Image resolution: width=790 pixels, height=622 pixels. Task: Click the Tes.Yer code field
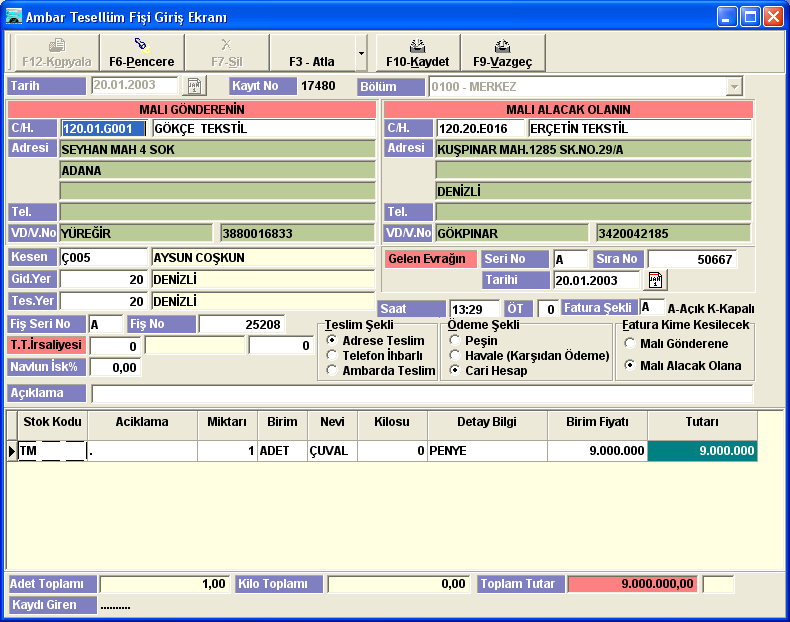(104, 301)
